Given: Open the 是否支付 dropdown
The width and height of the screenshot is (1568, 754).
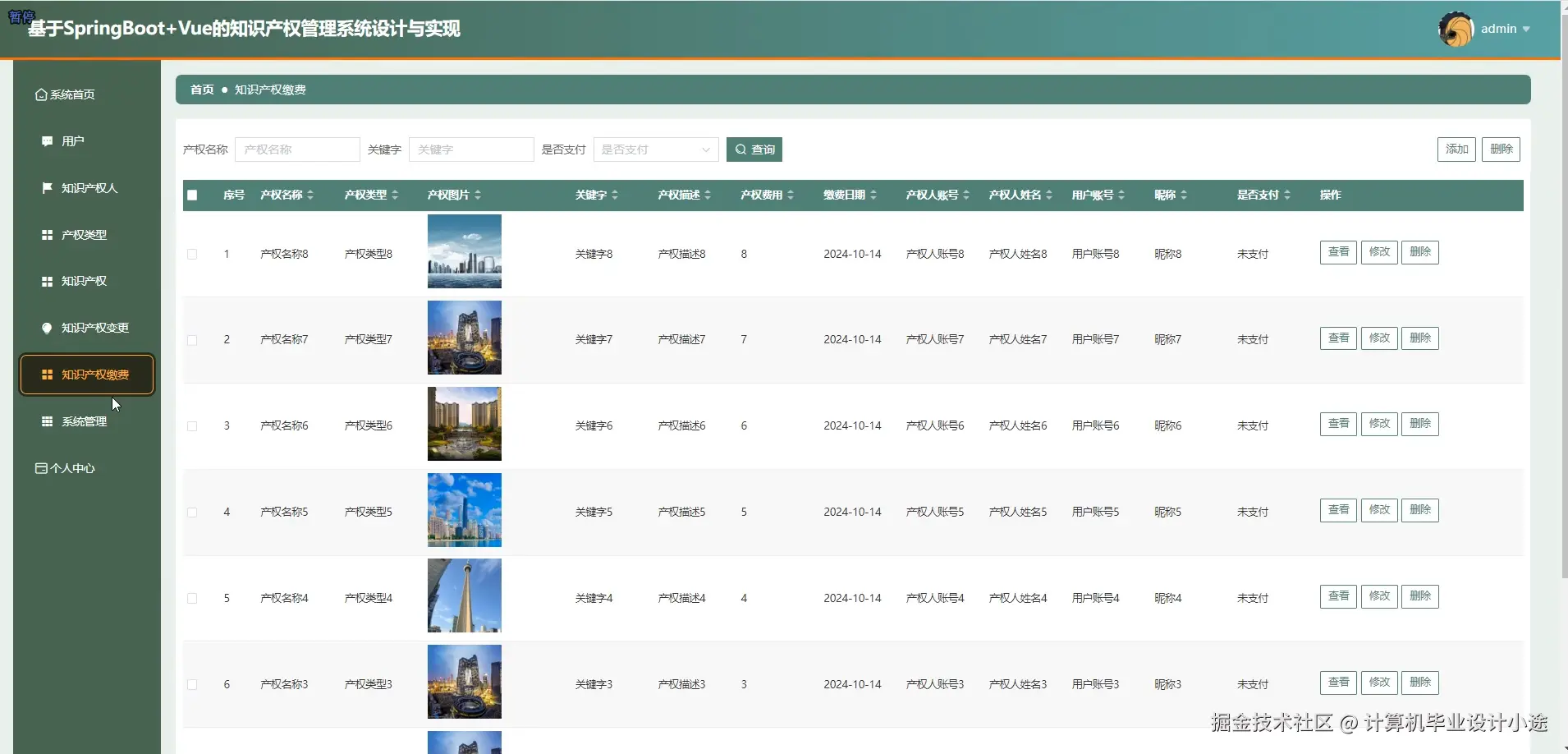Looking at the screenshot, I should click(x=655, y=149).
